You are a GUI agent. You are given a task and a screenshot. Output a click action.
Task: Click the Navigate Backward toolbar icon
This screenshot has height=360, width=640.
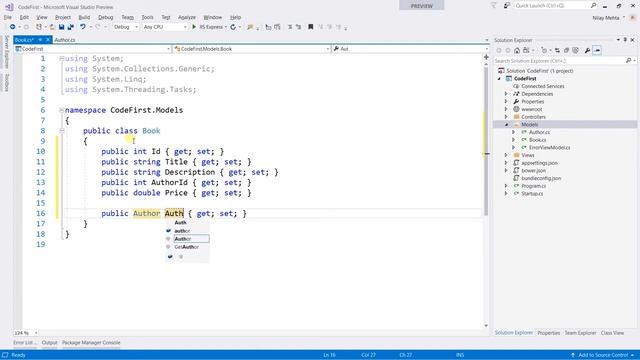(x=13, y=27)
